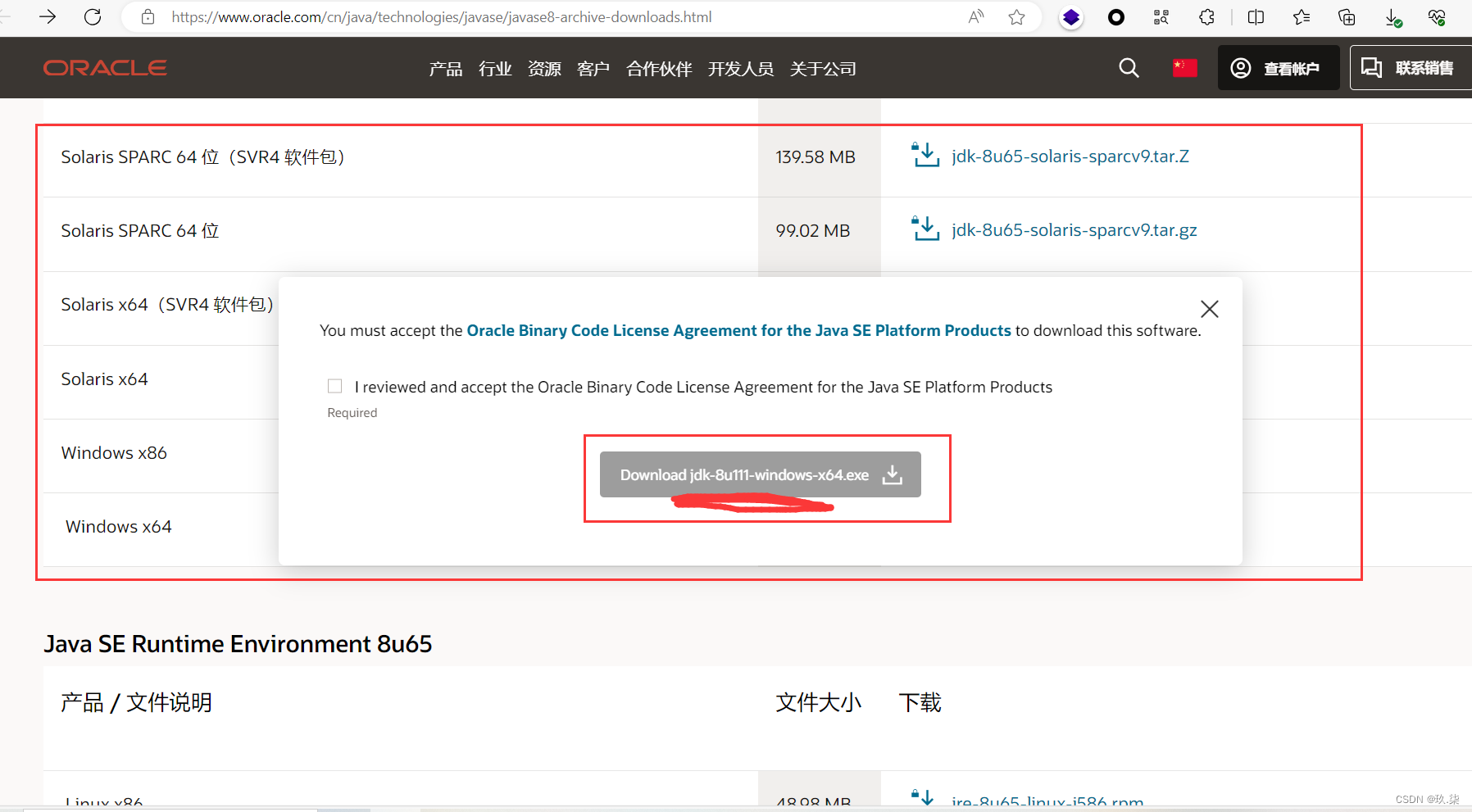Screen dimensions: 1472x812
Task: Select the 'Windows x86' row text
Action: 114,452
